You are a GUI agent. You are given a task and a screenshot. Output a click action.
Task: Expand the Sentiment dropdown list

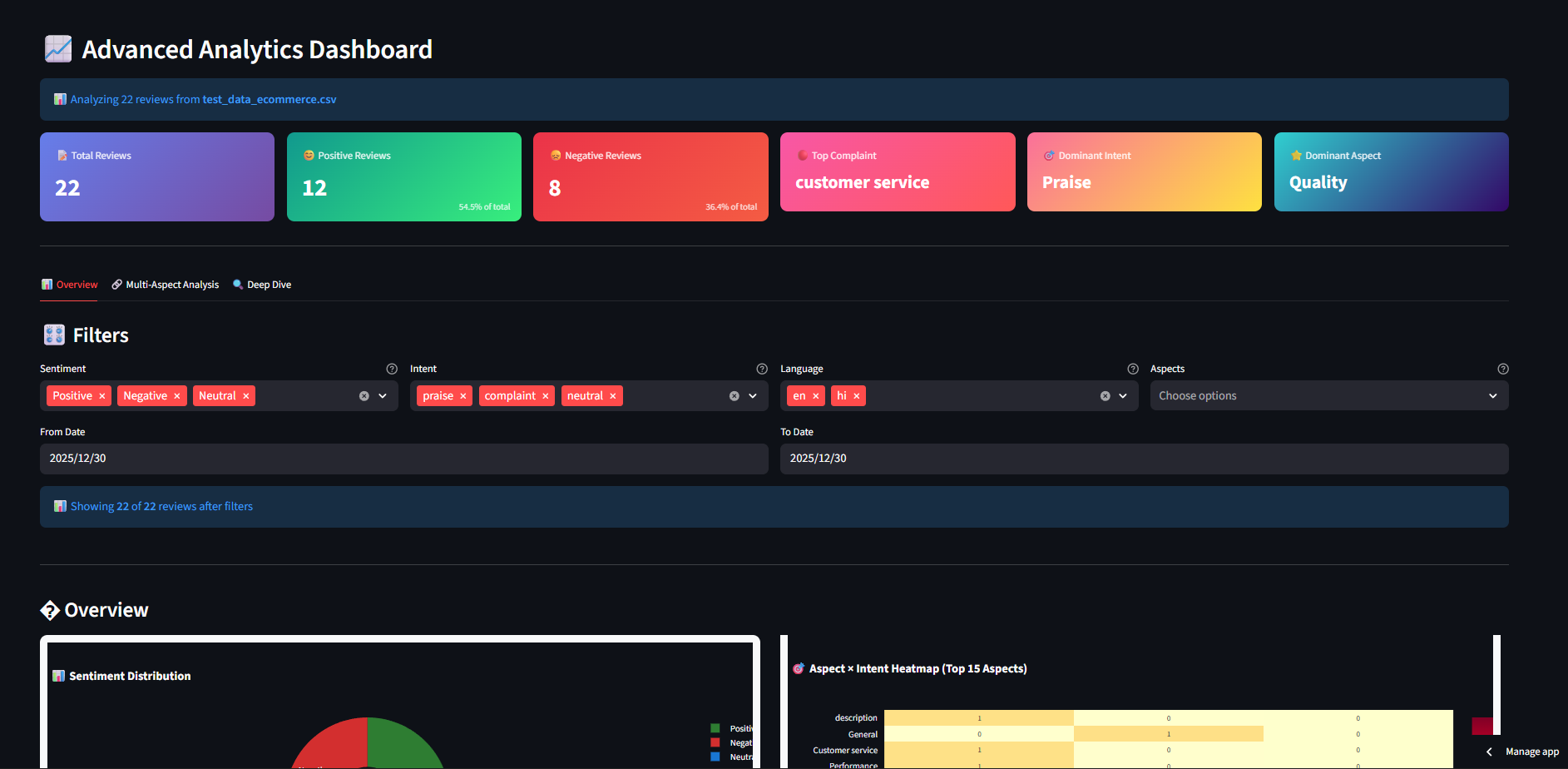(383, 396)
